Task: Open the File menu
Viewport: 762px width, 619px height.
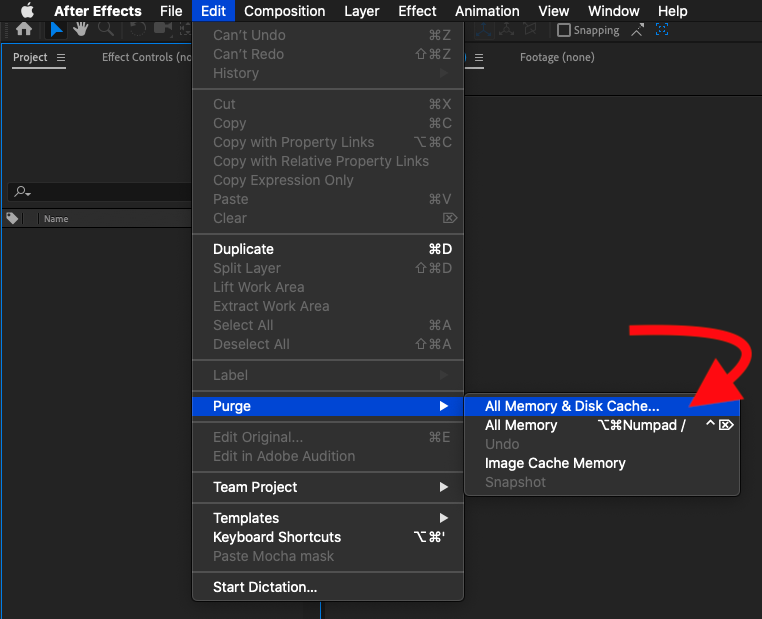Action: pos(171,11)
